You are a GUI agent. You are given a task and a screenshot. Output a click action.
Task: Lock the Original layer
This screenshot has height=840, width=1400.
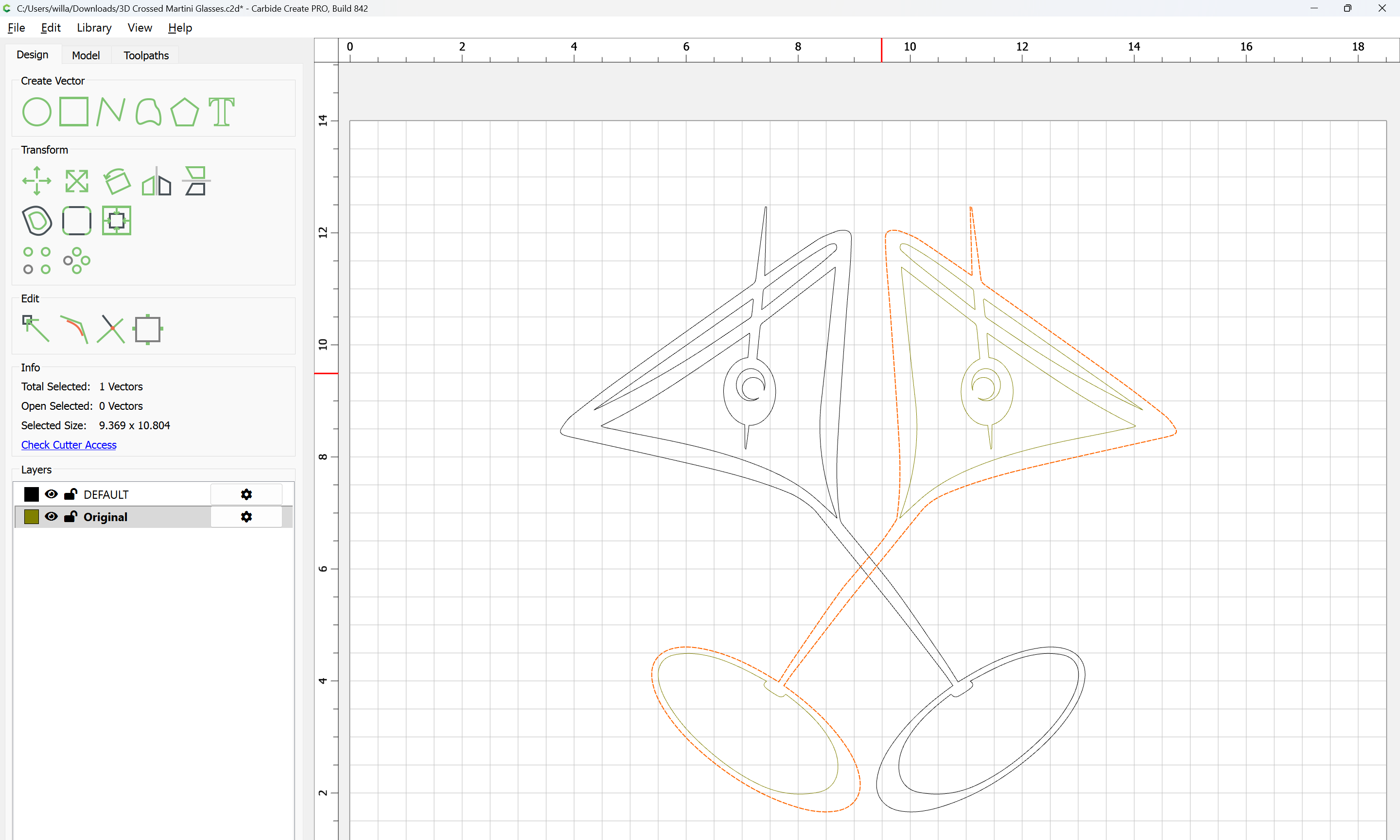(x=71, y=517)
